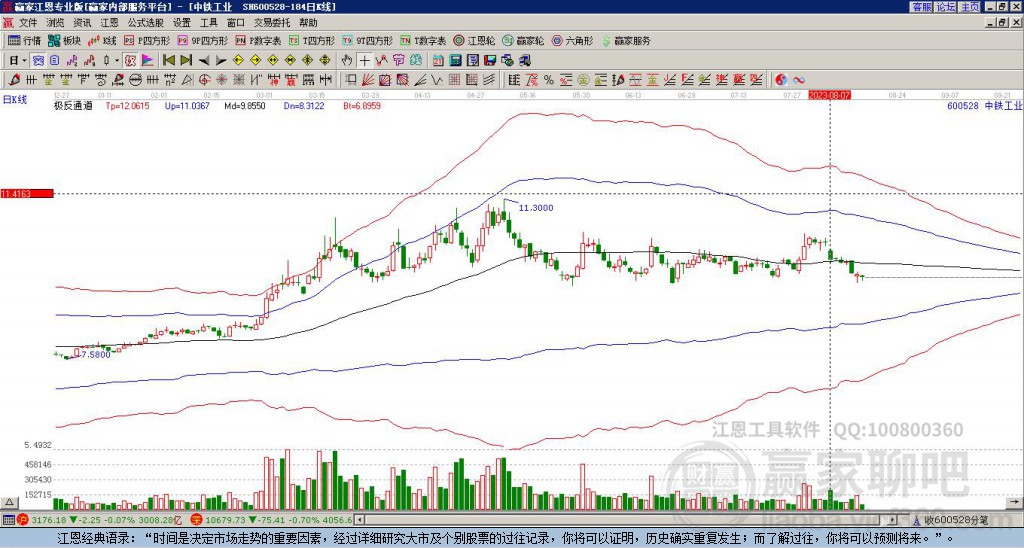Toggle the 权 price adjustment button
The height and width of the screenshot is (548, 1024).
coord(130,61)
